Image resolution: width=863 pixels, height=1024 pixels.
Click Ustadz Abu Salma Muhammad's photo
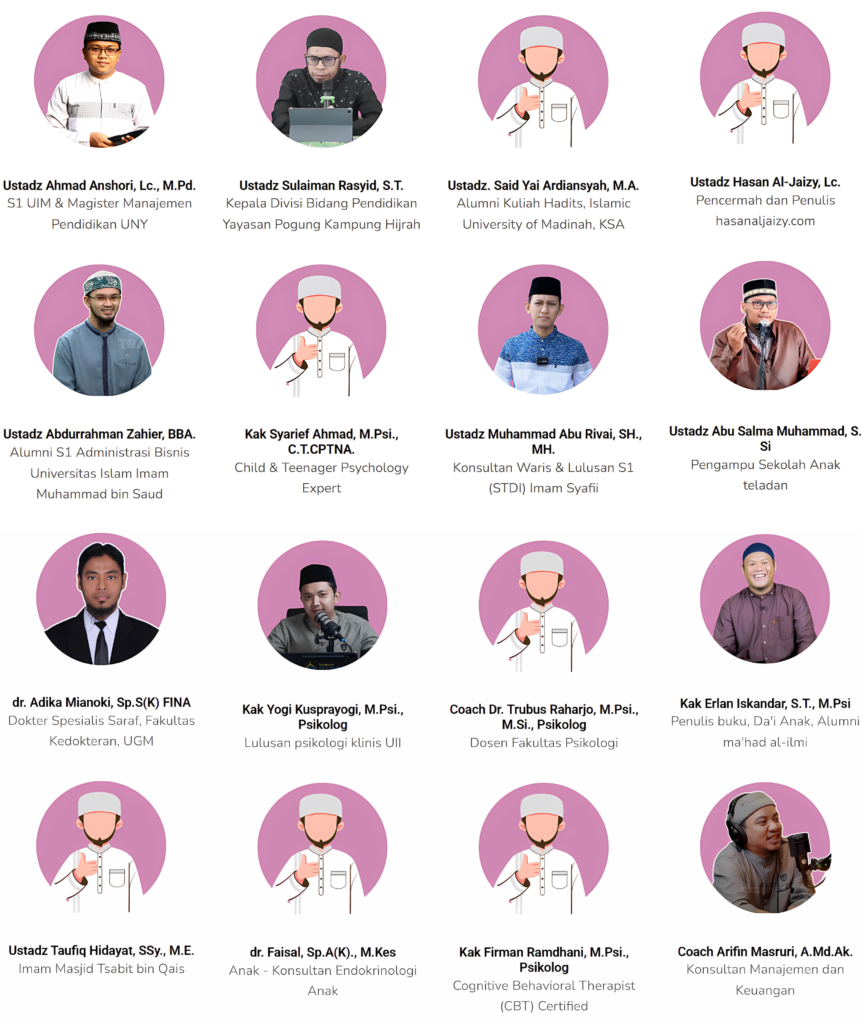pyautogui.click(x=765, y=326)
